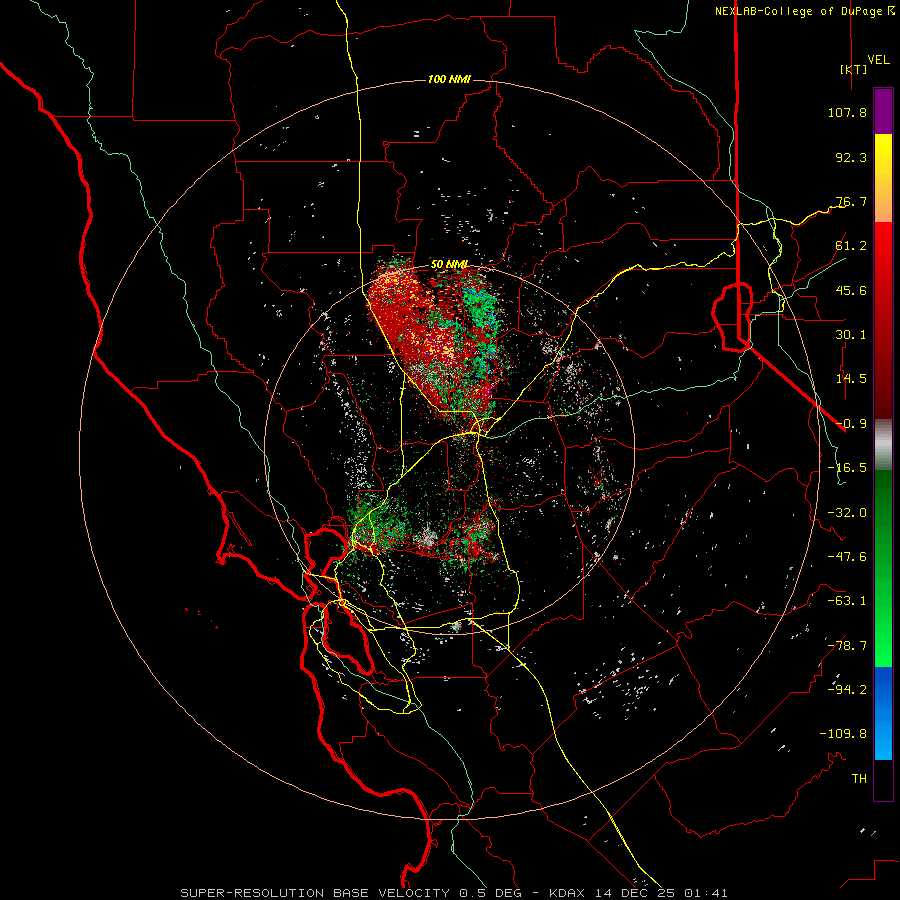
Task: Select the 92.3 legend value
Action: [x=851, y=157]
